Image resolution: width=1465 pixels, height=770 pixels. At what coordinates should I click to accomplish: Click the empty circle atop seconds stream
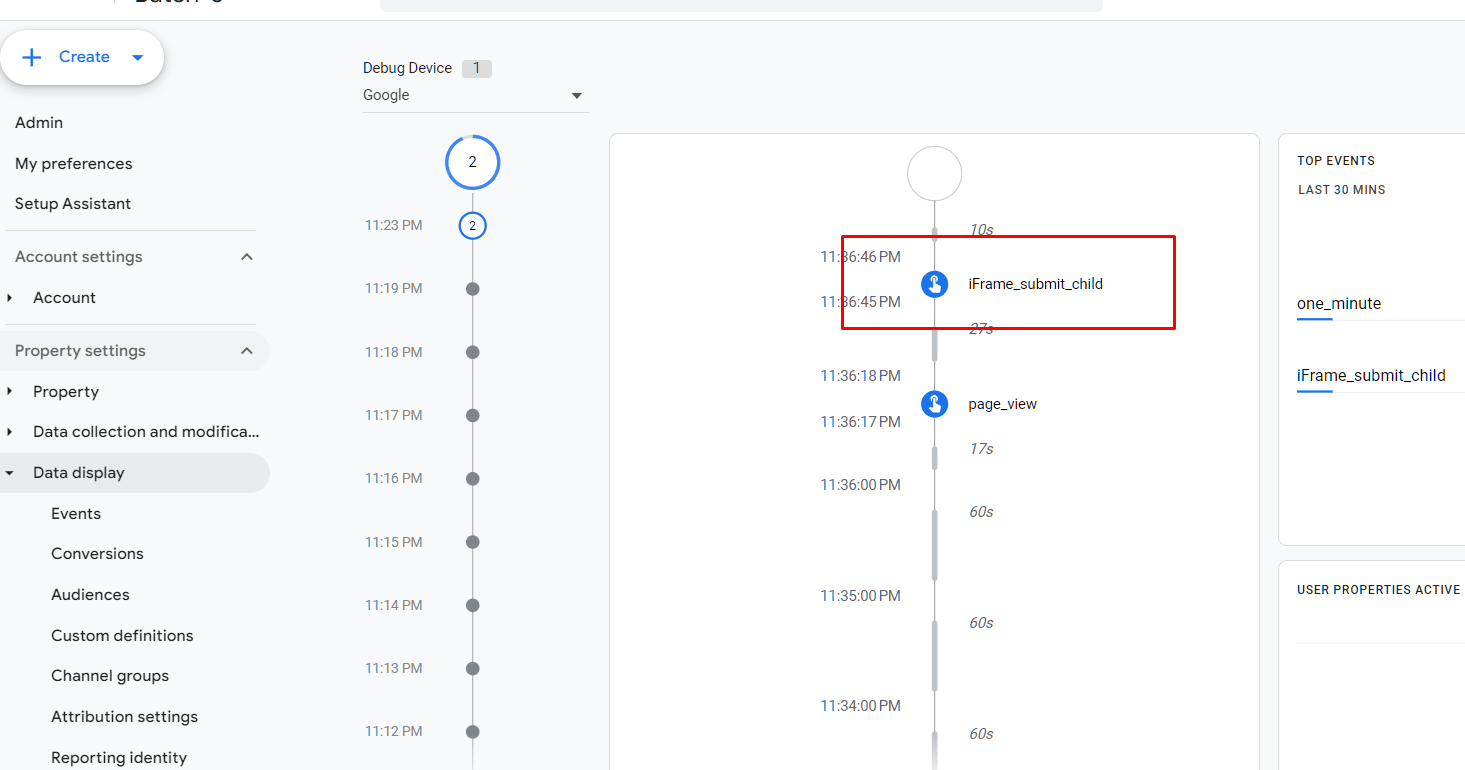934,173
